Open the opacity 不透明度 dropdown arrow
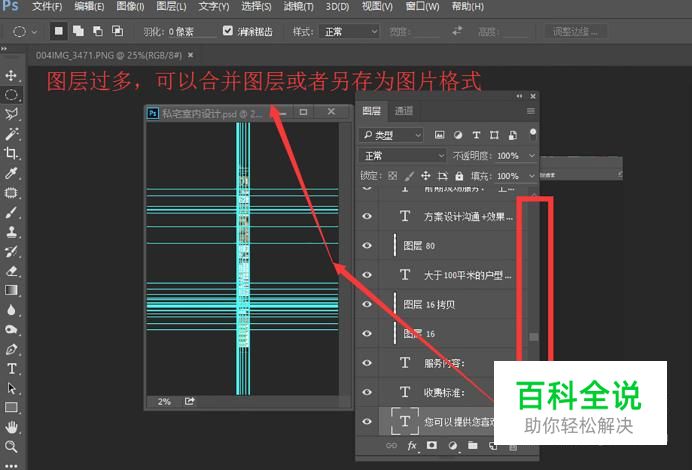The width and height of the screenshot is (692, 470). point(531,156)
